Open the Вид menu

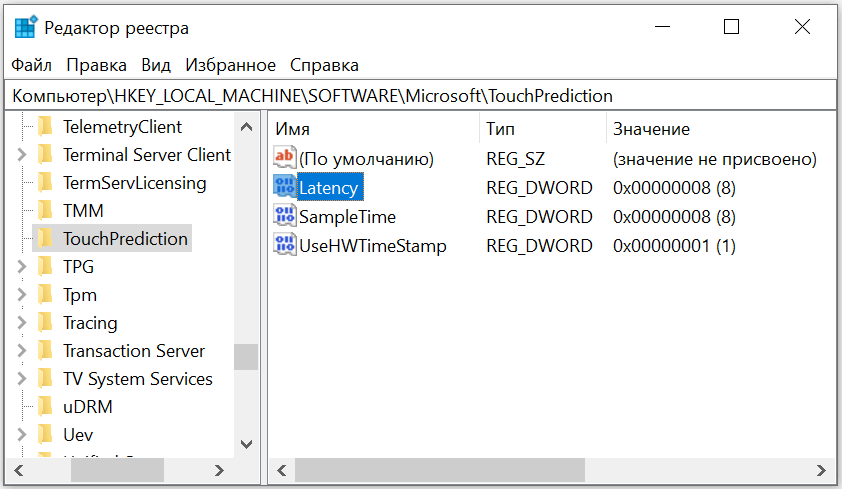click(x=156, y=65)
